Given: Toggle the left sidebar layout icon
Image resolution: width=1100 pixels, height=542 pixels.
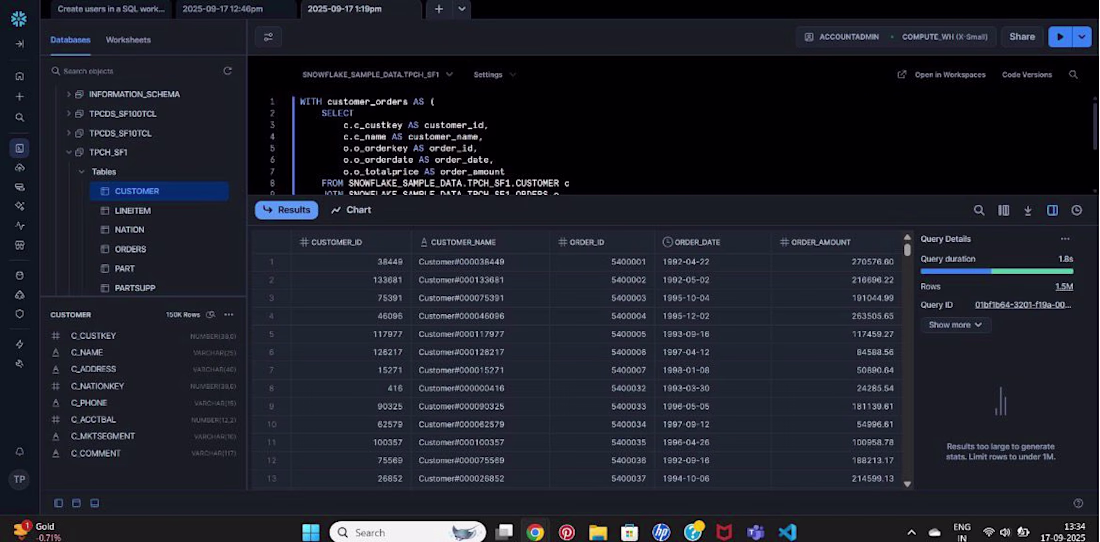Looking at the screenshot, I should [x=58, y=503].
